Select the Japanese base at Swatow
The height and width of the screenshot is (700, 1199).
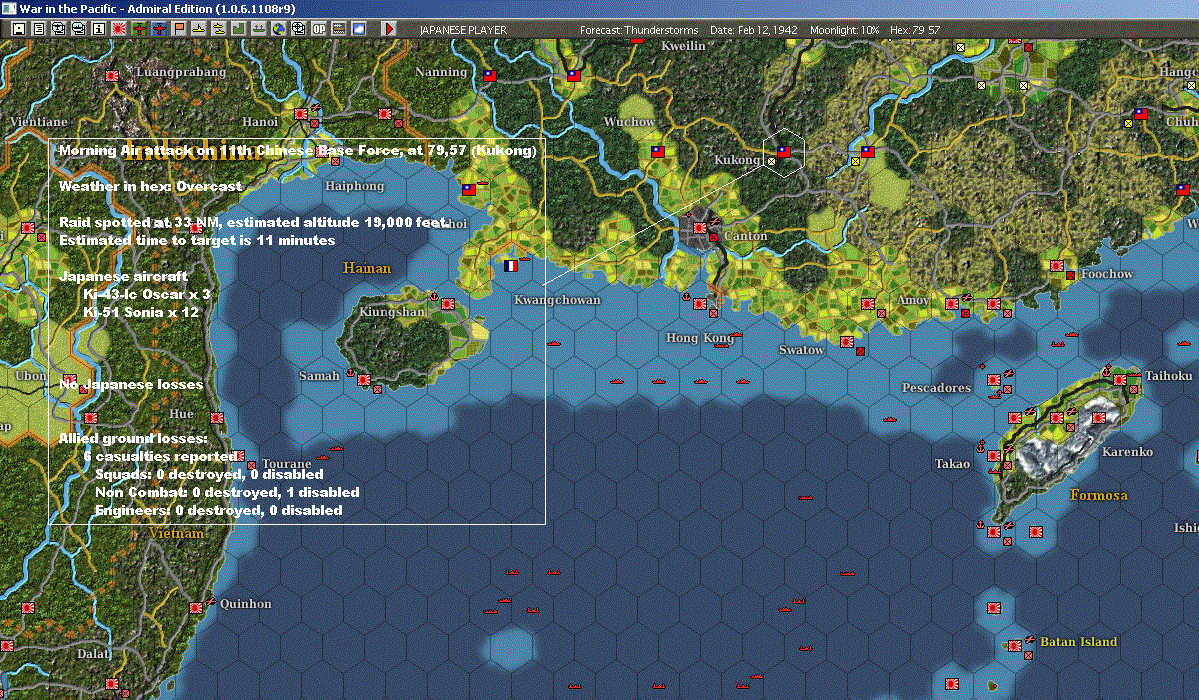pyautogui.click(x=846, y=342)
